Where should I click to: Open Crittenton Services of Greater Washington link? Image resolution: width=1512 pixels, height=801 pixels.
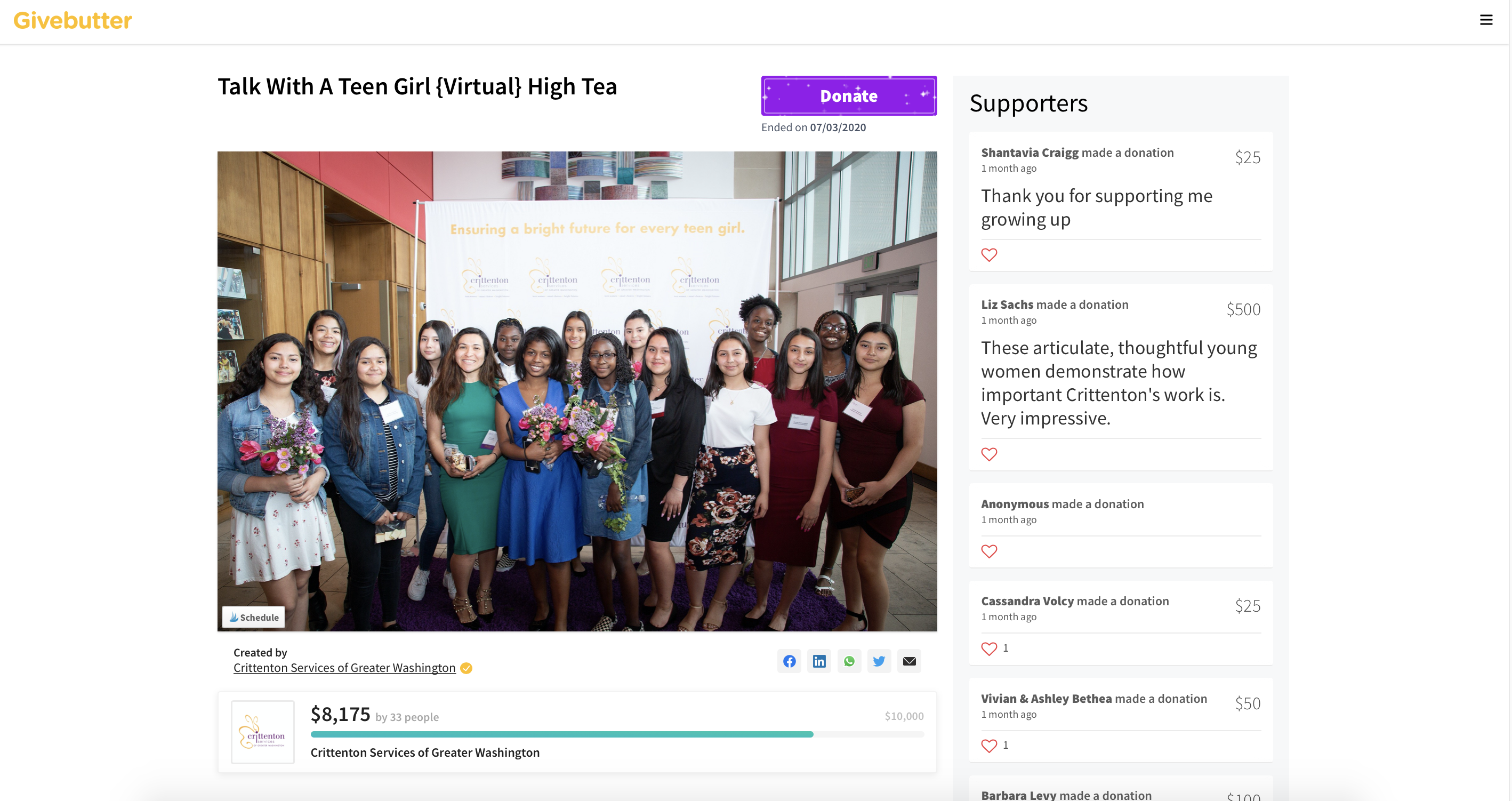pyautogui.click(x=344, y=668)
